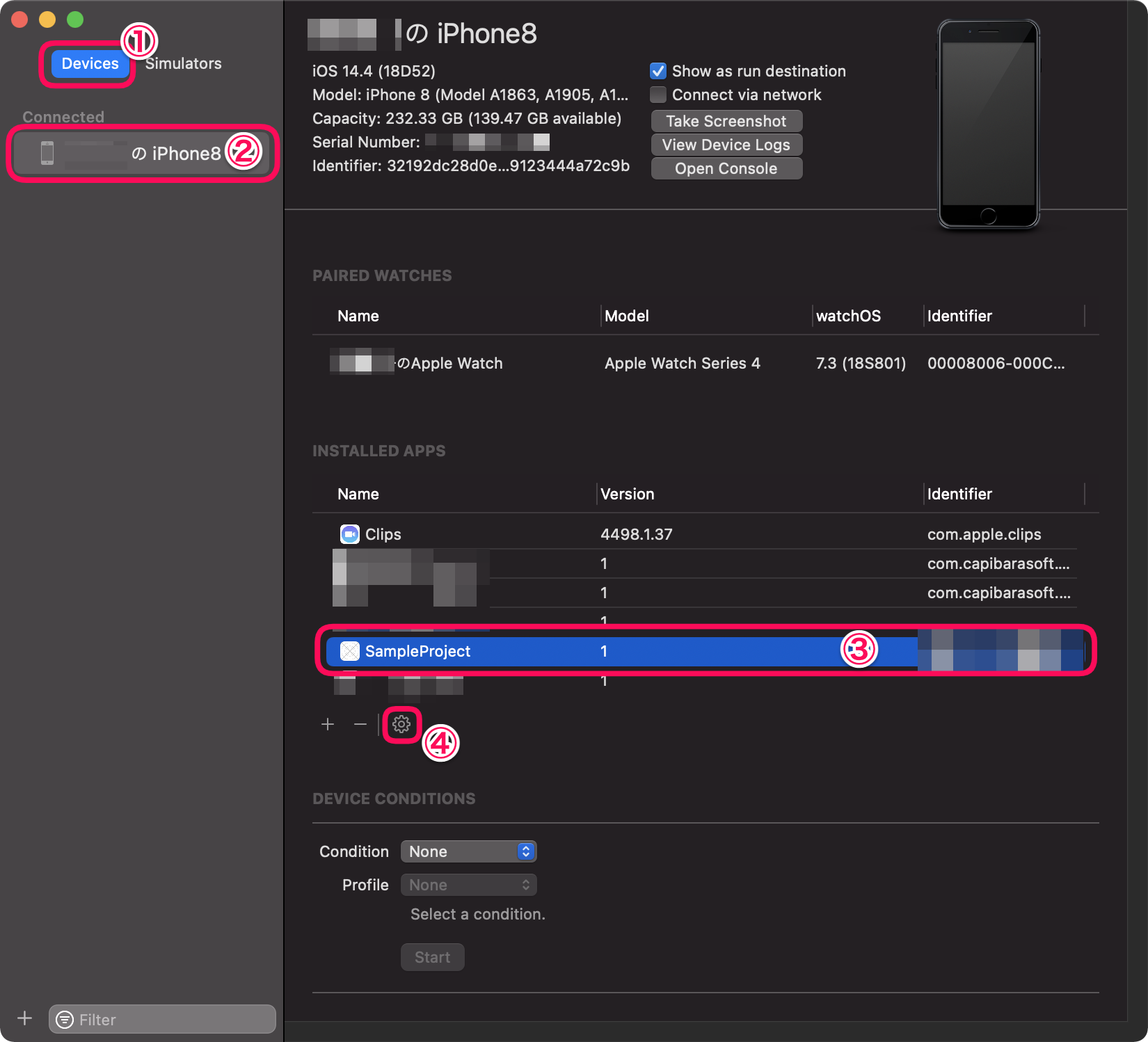Viewport: 1148px width, 1042px height.
Task: Click the Model iPhone 8 text line
Action: pos(470,95)
